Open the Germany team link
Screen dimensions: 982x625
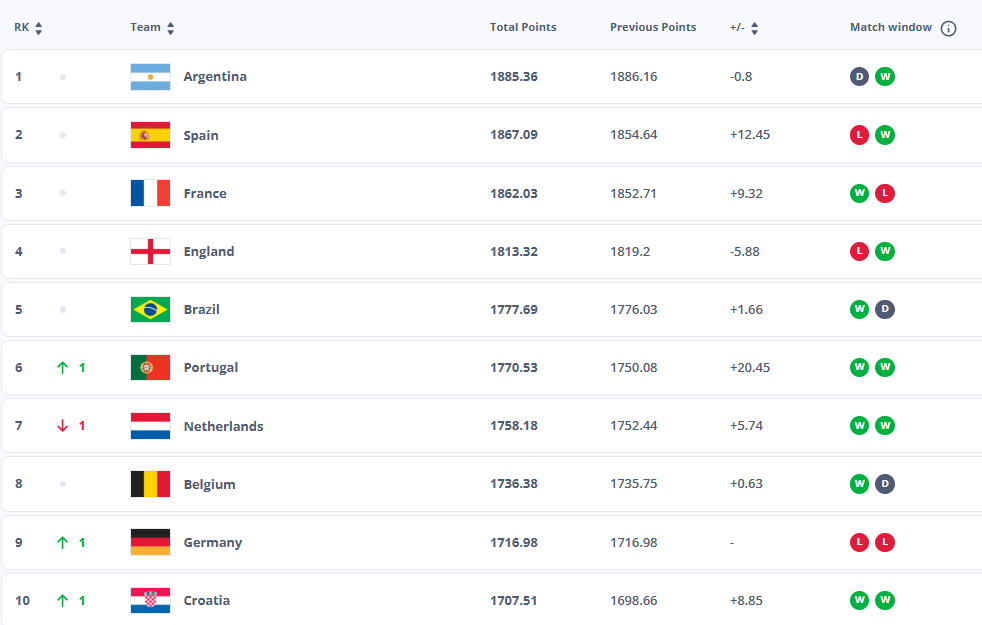click(213, 542)
